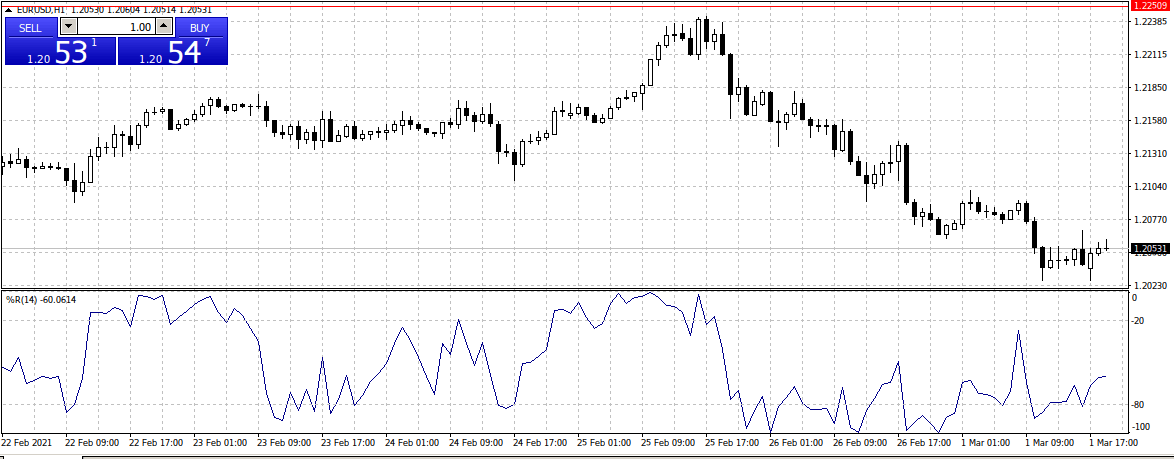1174x459 pixels.
Task: Click the 22 Feb 2021 date label
Action: [27, 441]
